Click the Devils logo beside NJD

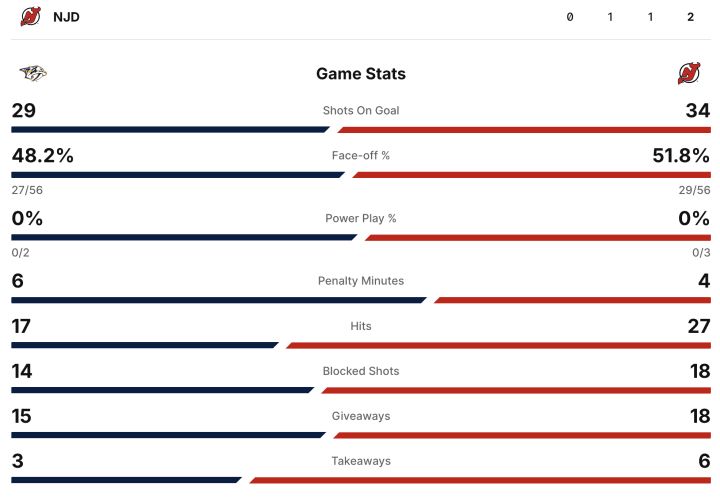tap(31, 16)
